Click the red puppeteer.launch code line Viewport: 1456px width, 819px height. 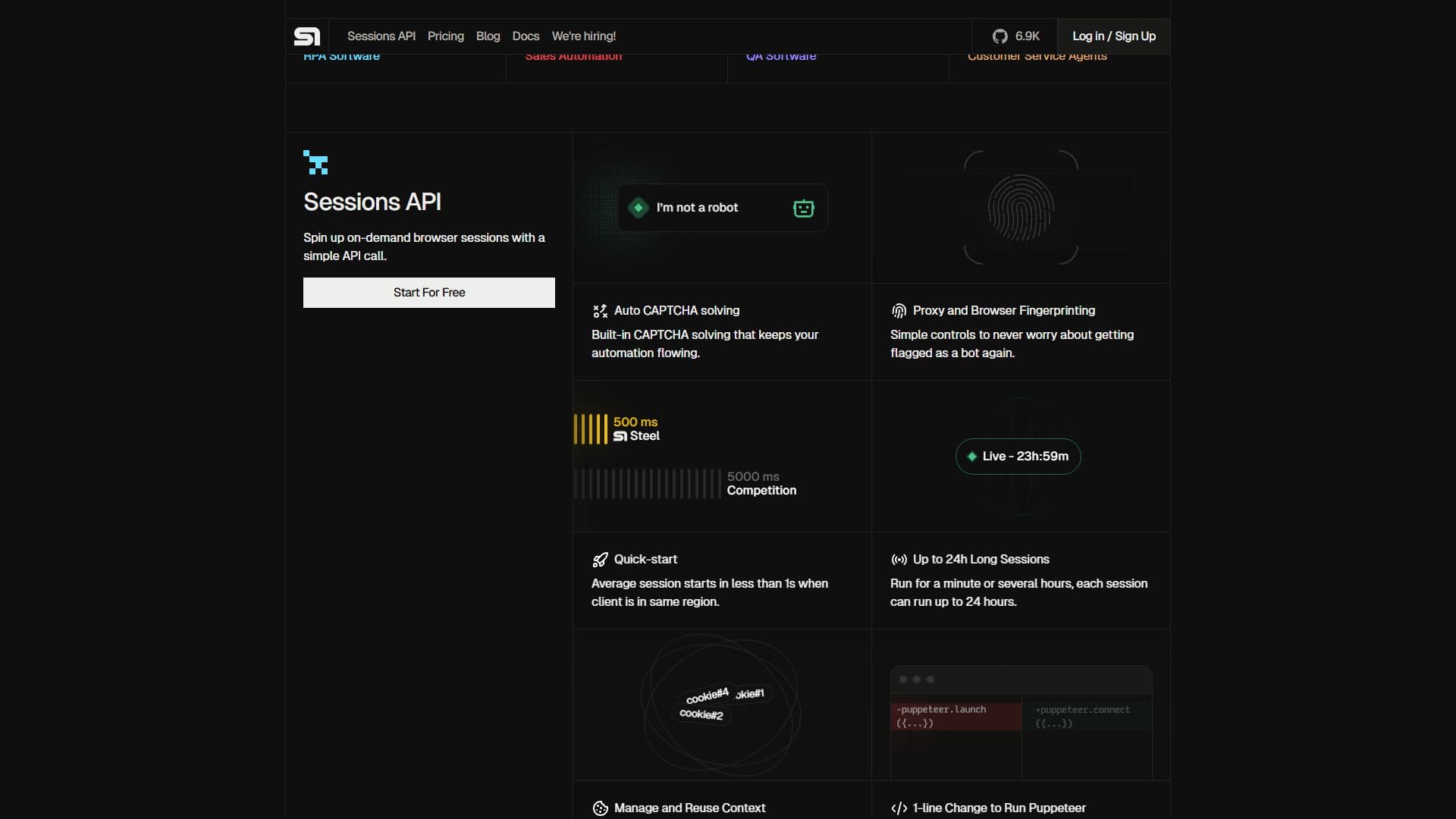955,717
